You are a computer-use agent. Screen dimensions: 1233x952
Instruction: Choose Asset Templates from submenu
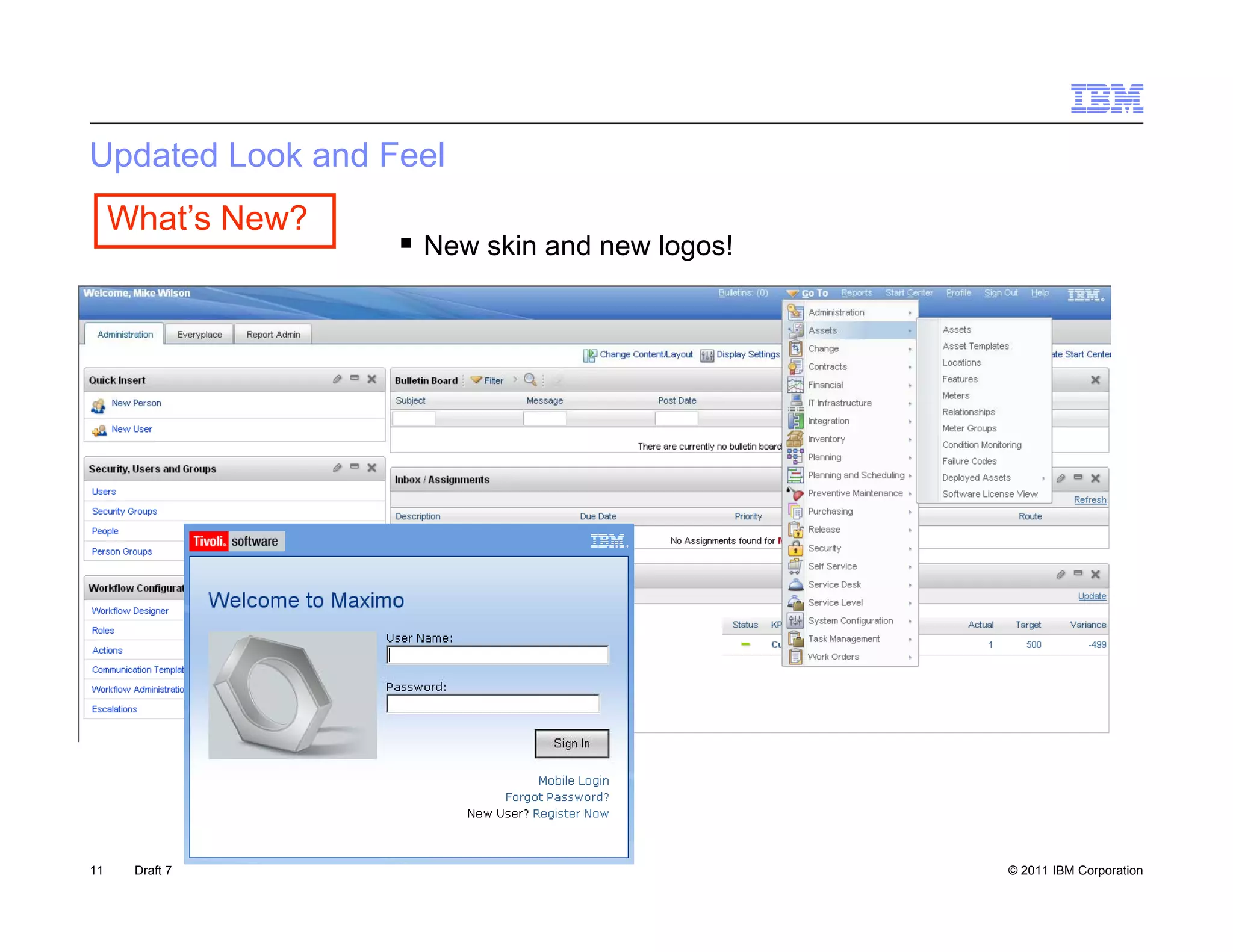coord(975,346)
